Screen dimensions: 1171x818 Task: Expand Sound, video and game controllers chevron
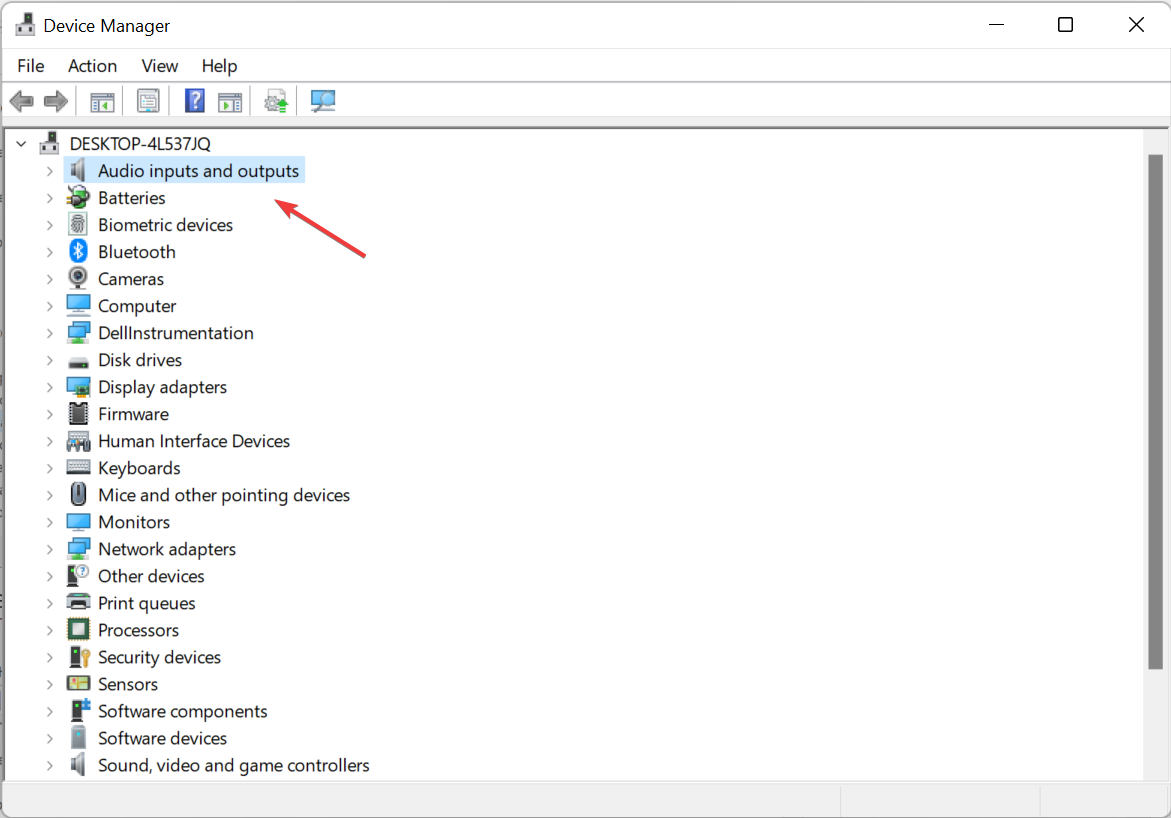pos(49,765)
